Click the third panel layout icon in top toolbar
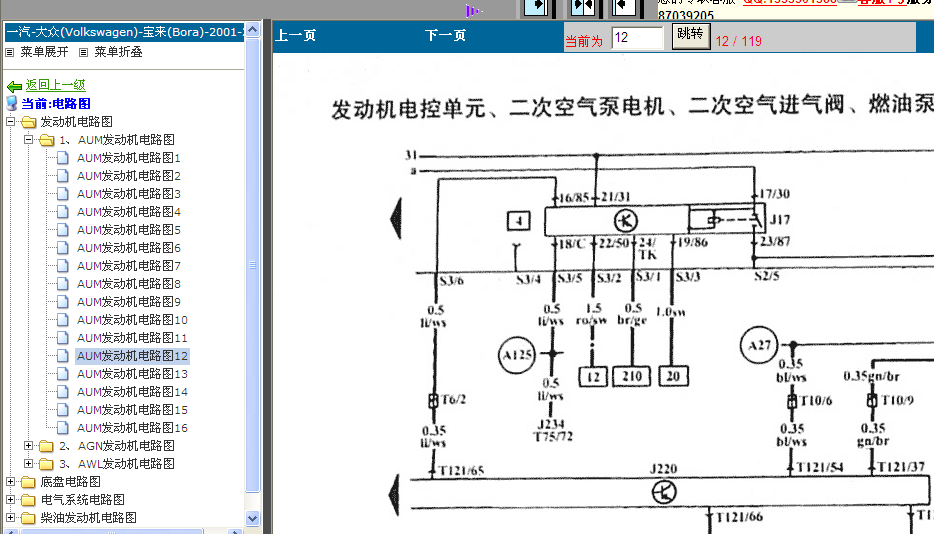This screenshot has height=534, width=934. (624, 6)
